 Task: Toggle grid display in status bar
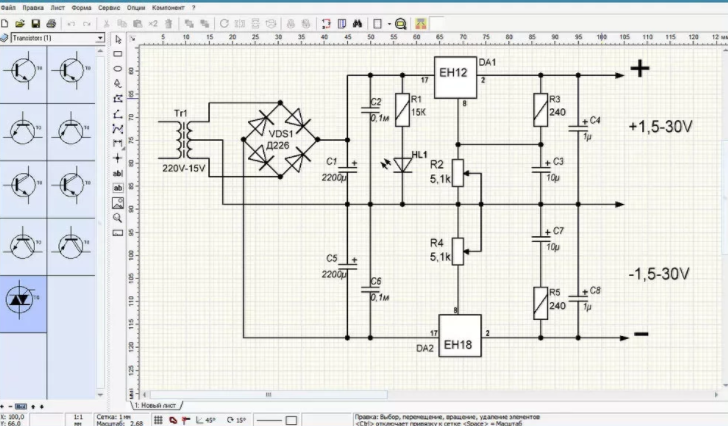click(158, 420)
